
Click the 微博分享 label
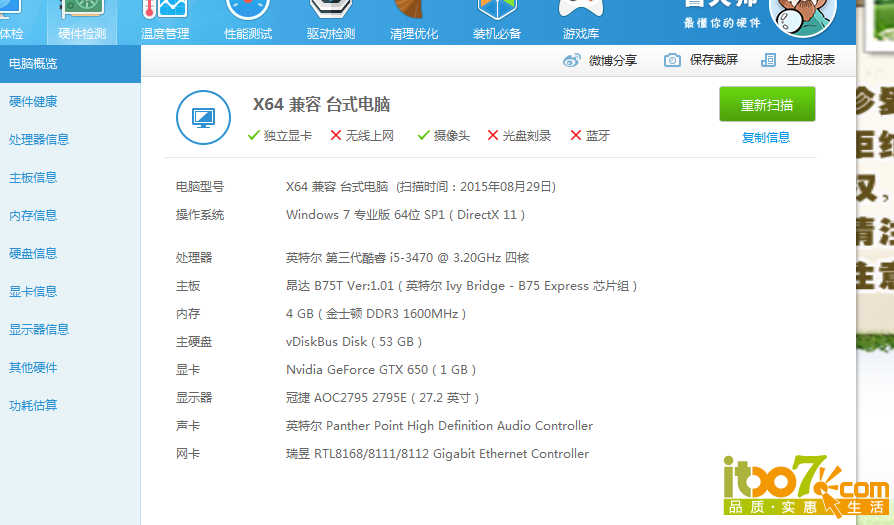tap(613, 60)
